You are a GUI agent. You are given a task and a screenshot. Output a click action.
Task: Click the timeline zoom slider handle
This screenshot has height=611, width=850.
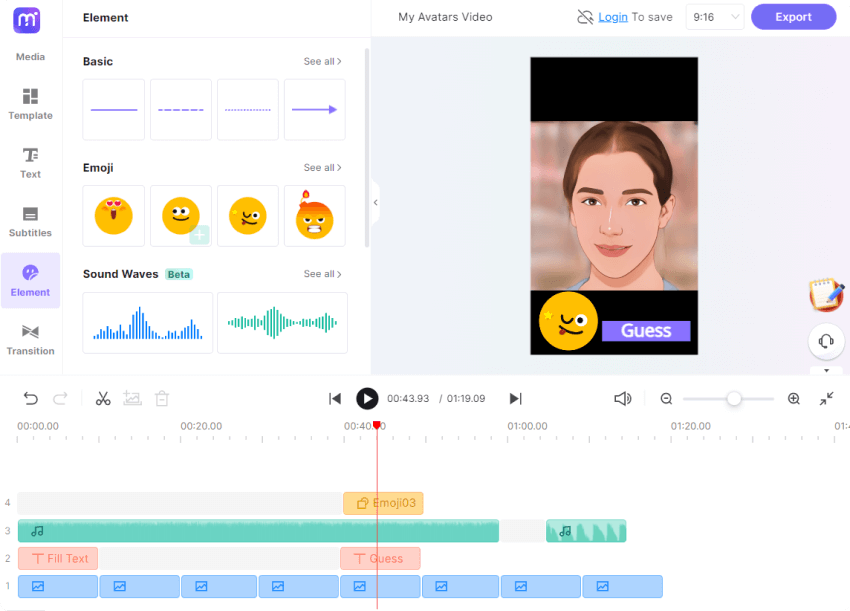click(x=734, y=399)
